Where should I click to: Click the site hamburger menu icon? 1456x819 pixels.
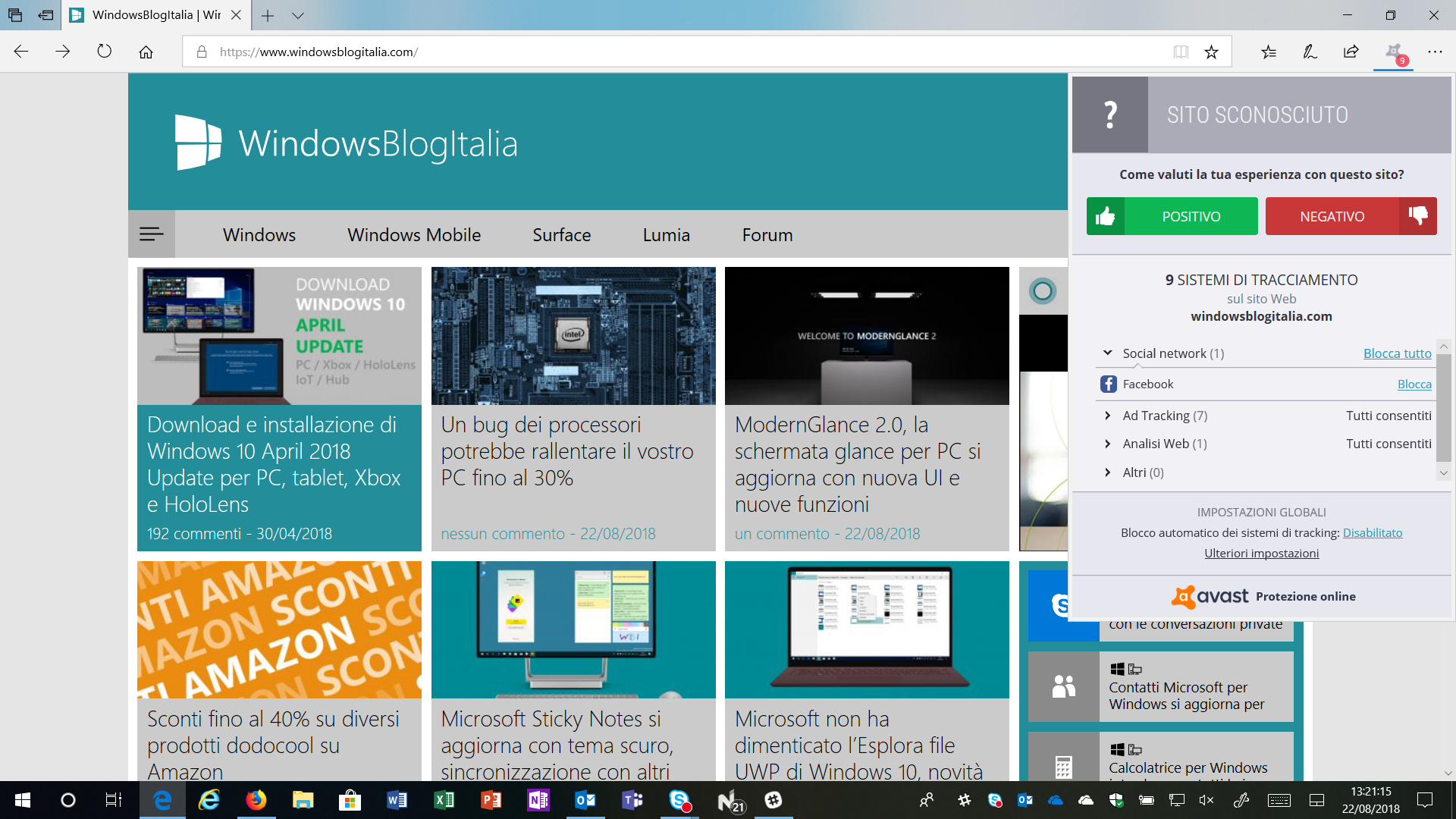point(152,234)
